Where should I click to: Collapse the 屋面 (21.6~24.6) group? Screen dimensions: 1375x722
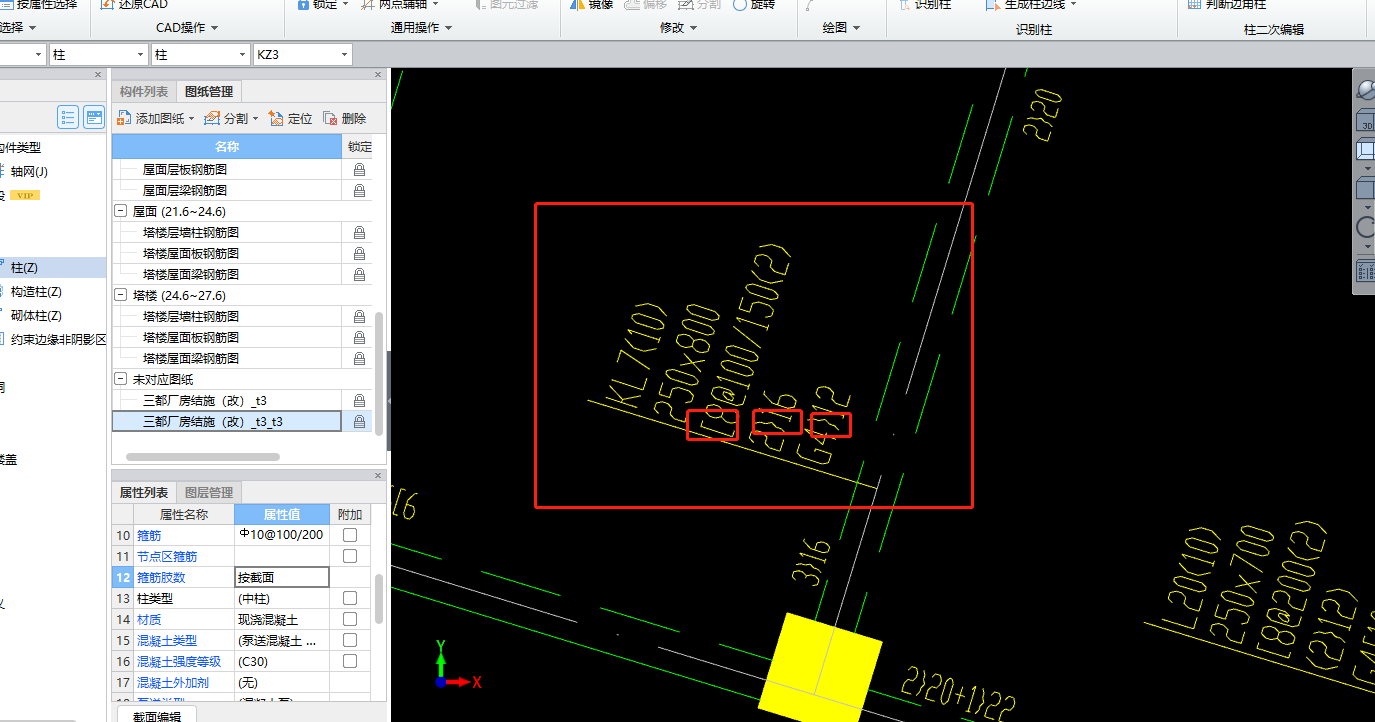click(121, 212)
